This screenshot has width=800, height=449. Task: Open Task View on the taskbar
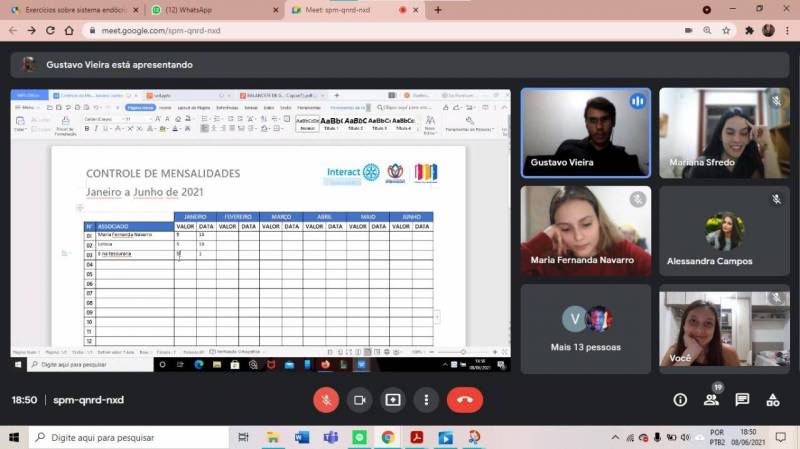coord(243,437)
